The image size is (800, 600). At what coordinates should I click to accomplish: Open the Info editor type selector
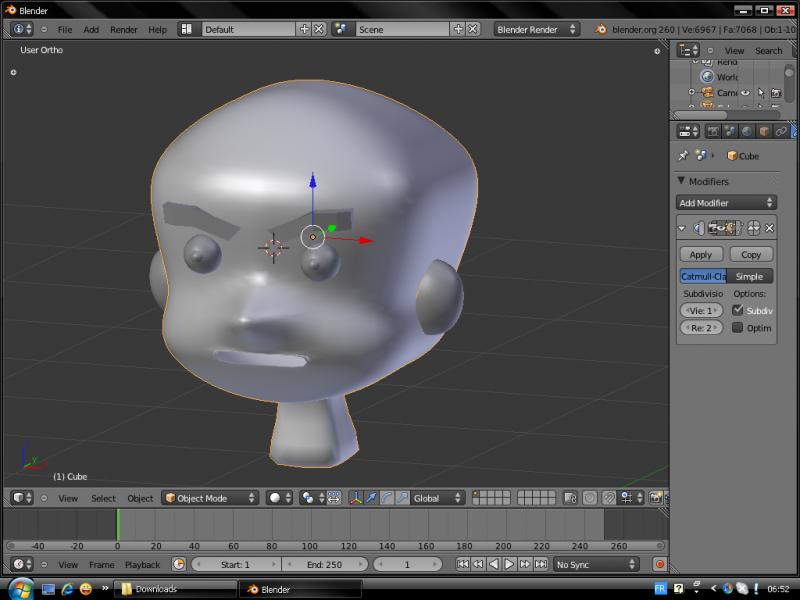pyautogui.click(x=22, y=29)
